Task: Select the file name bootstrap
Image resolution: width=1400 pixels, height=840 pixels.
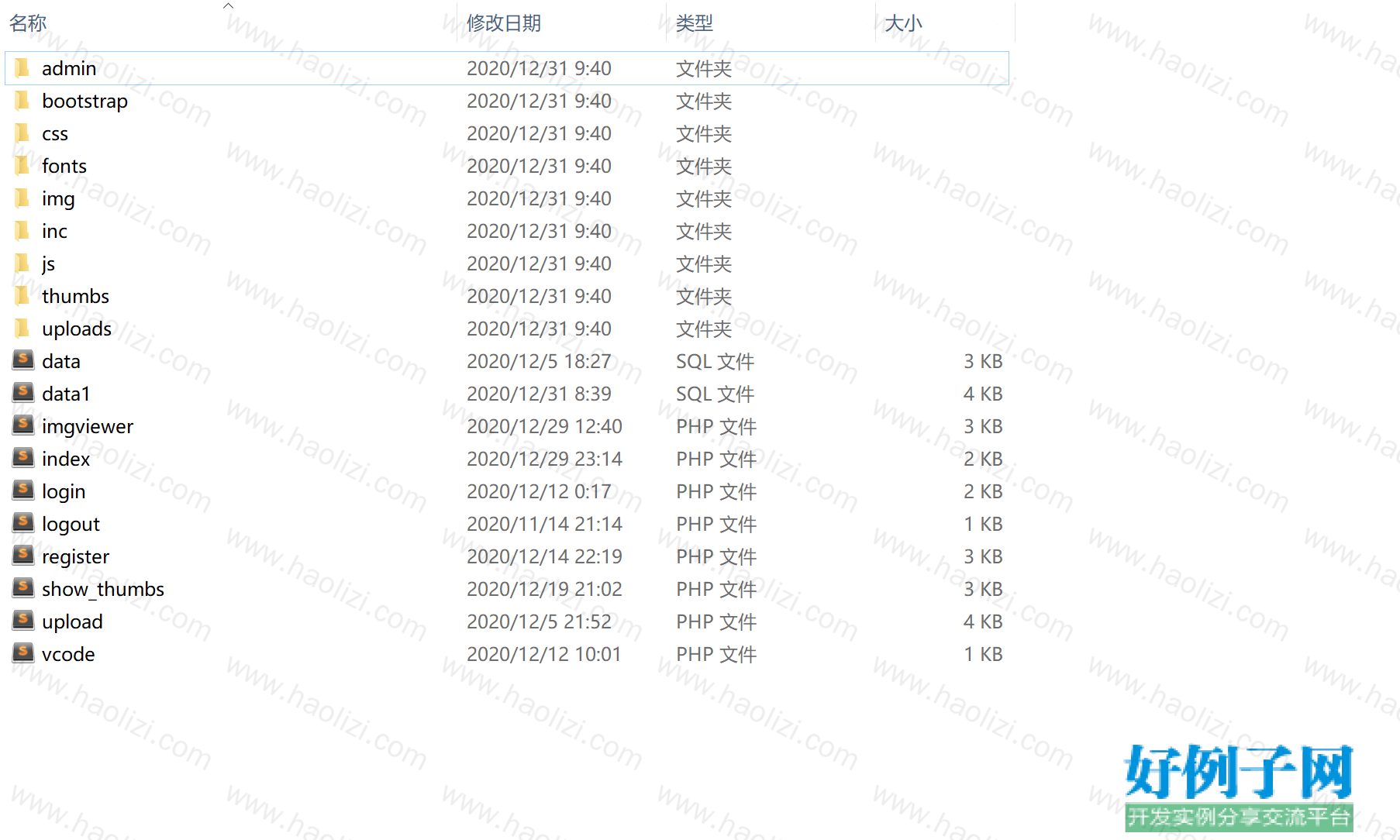Action: (x=85, y=101)
